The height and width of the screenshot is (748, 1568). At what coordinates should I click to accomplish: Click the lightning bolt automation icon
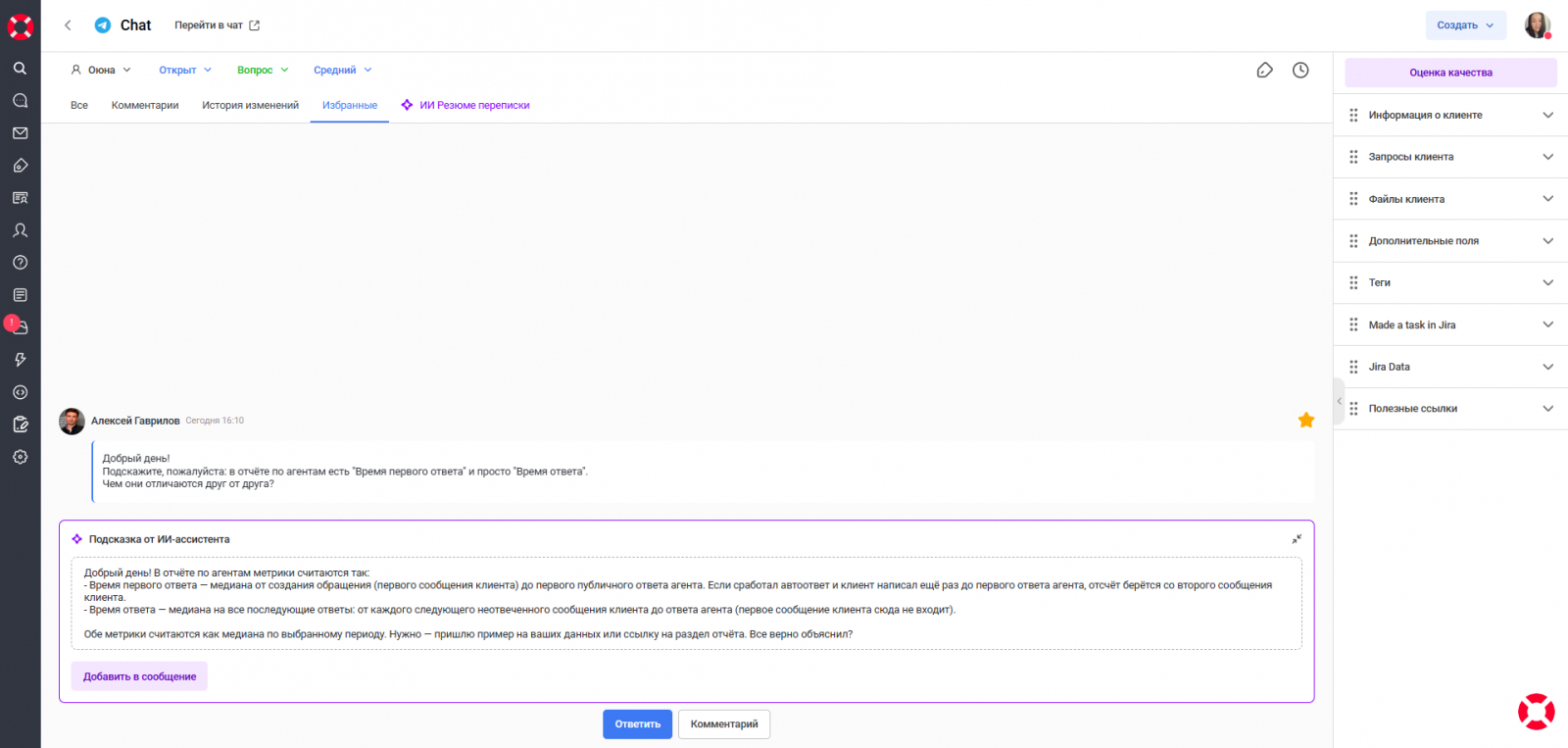pyautogui.click(x=20, y=360)
